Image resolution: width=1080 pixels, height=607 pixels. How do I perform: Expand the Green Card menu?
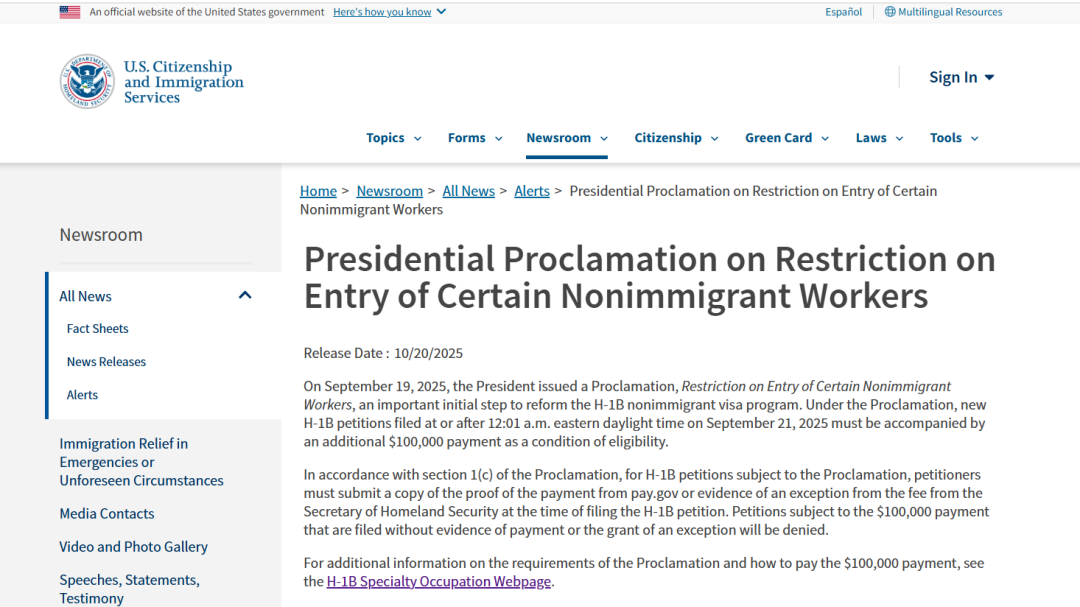click(x=786, y=138)
